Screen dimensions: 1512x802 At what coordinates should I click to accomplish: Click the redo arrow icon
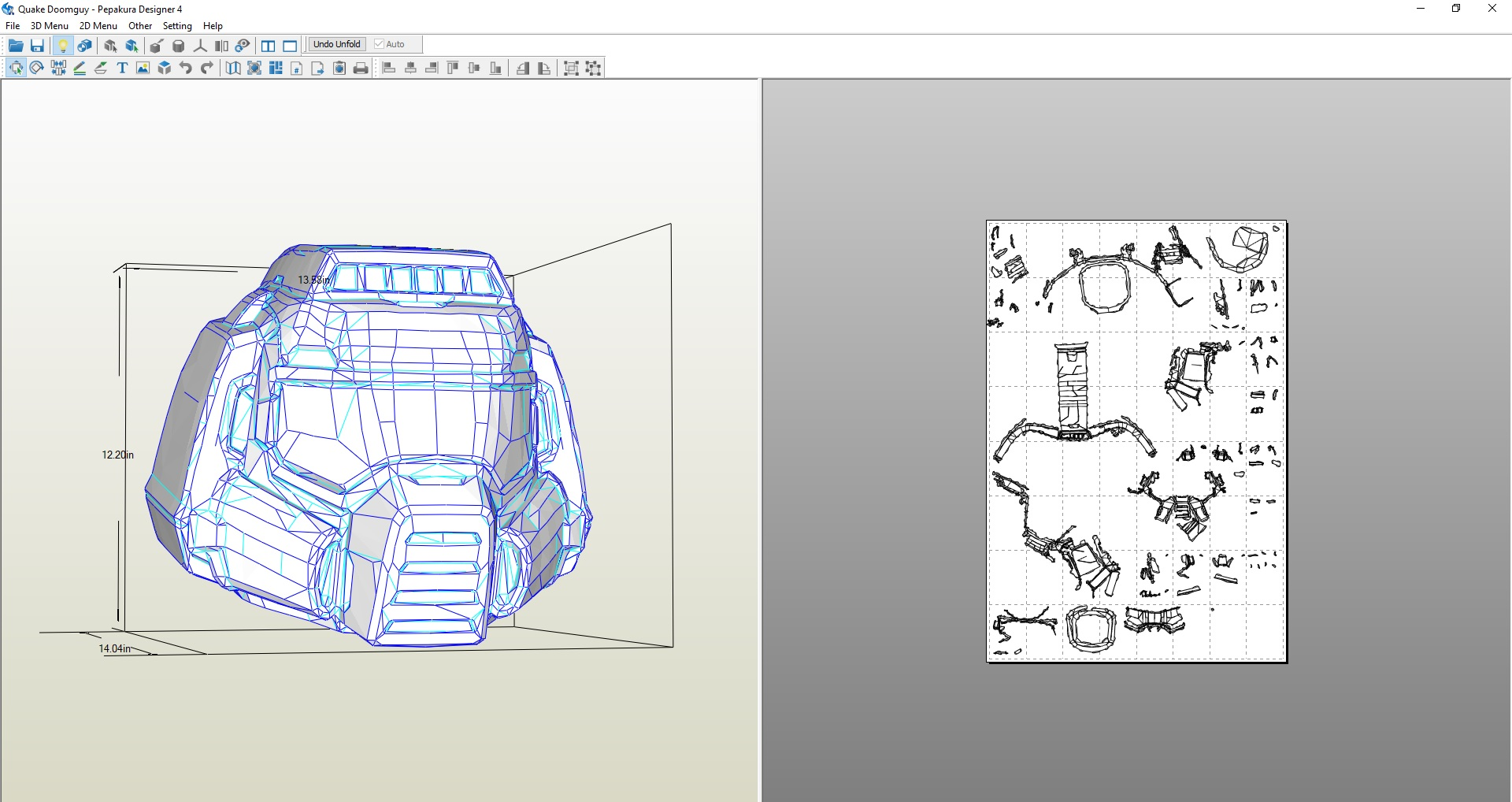click(x=207, y=68)
